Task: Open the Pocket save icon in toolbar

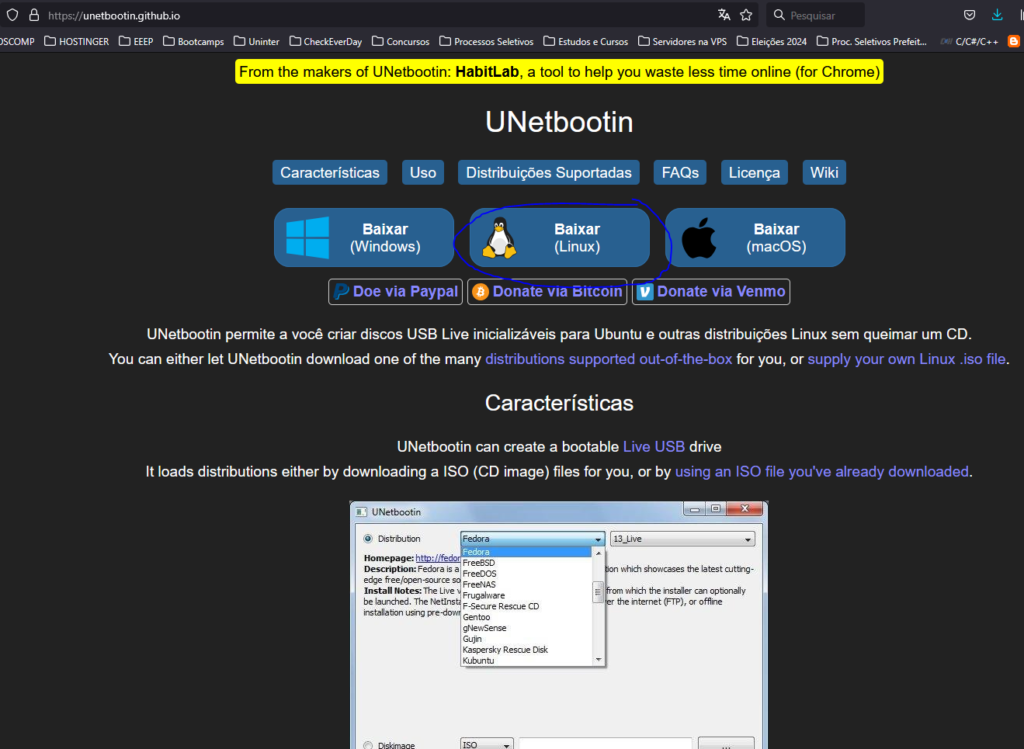Action: pos(969,15)
